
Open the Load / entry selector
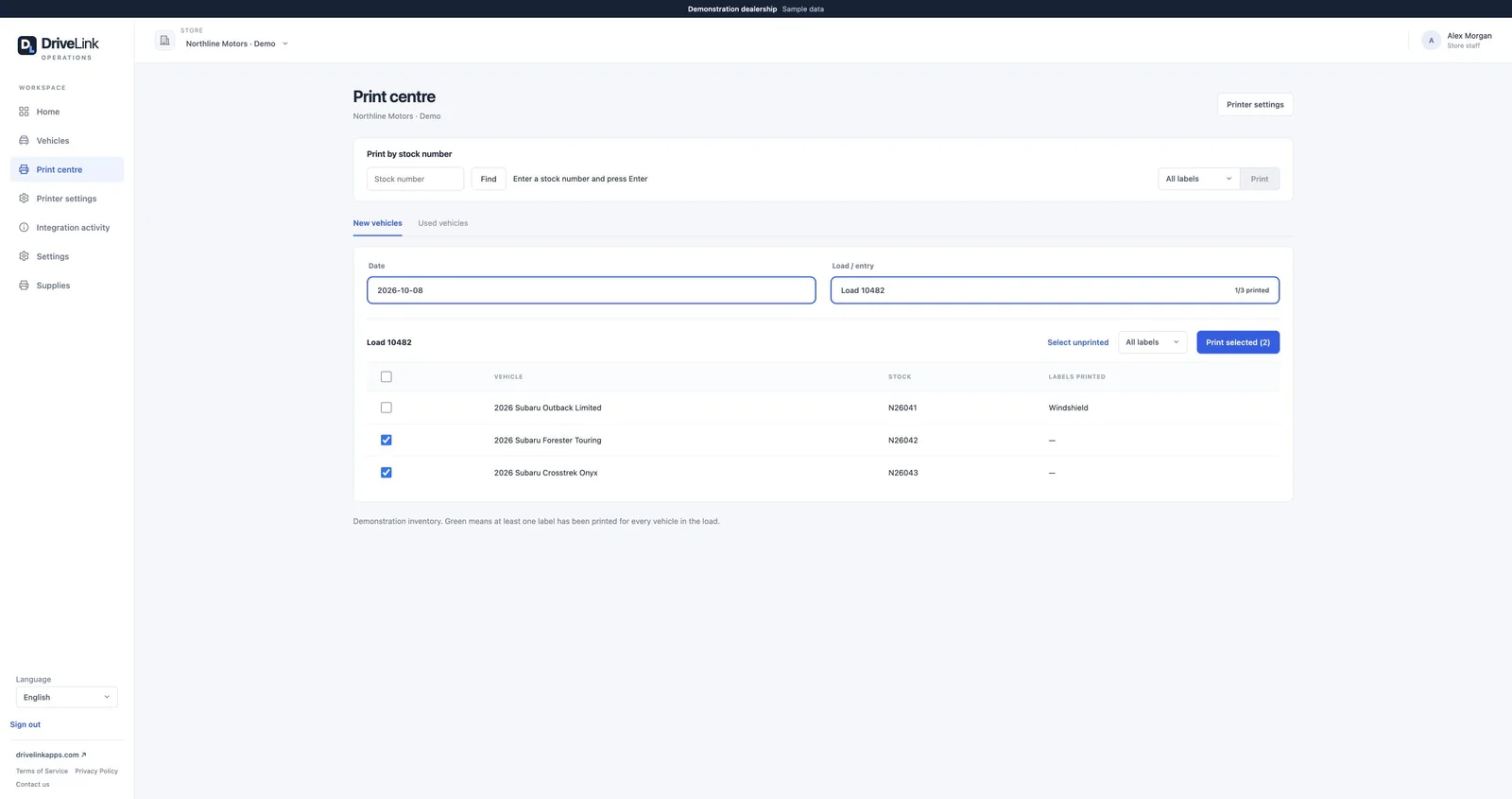coord(1055,290)
